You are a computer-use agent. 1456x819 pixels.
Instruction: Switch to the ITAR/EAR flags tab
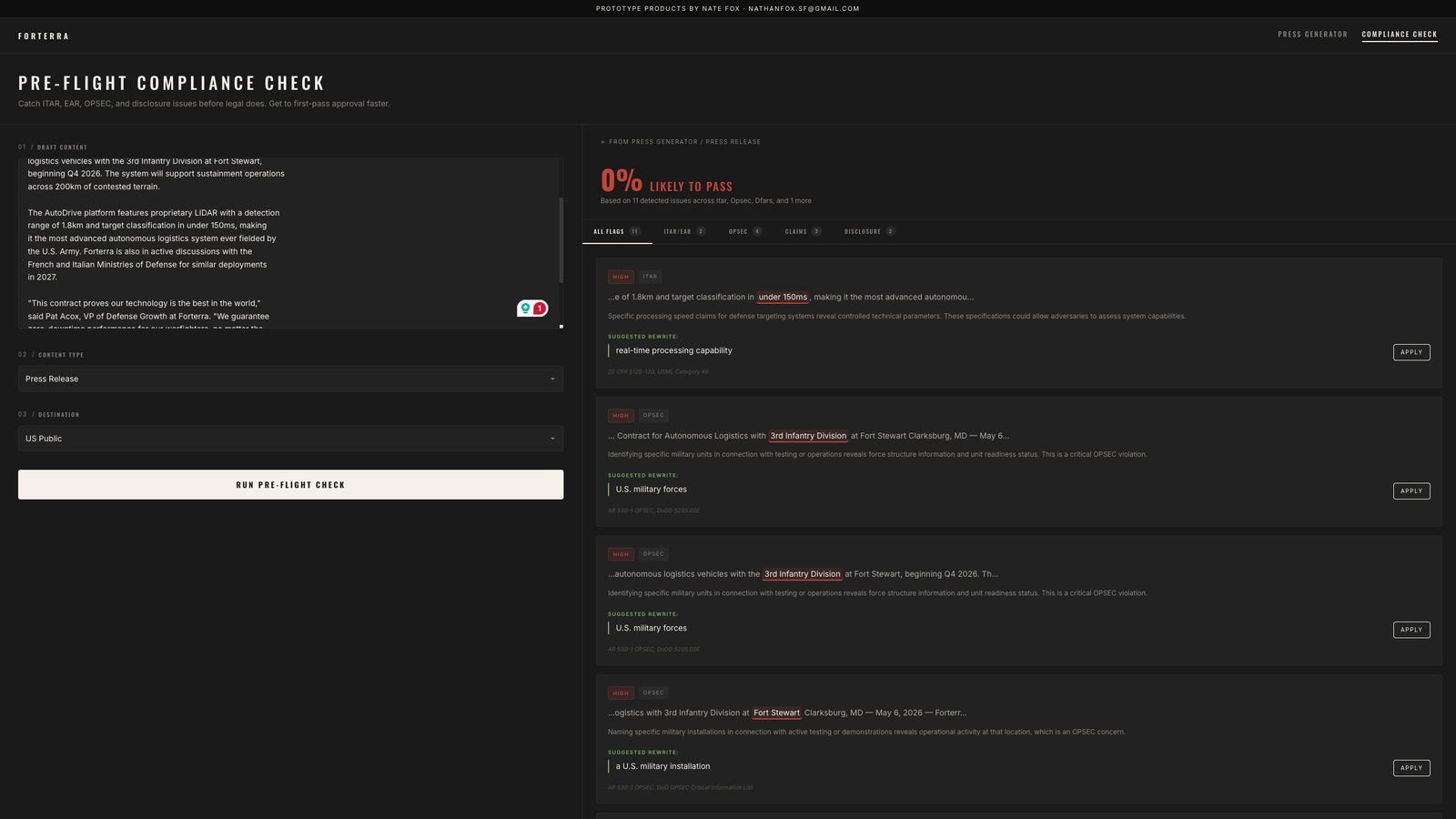tap(684, 231)
